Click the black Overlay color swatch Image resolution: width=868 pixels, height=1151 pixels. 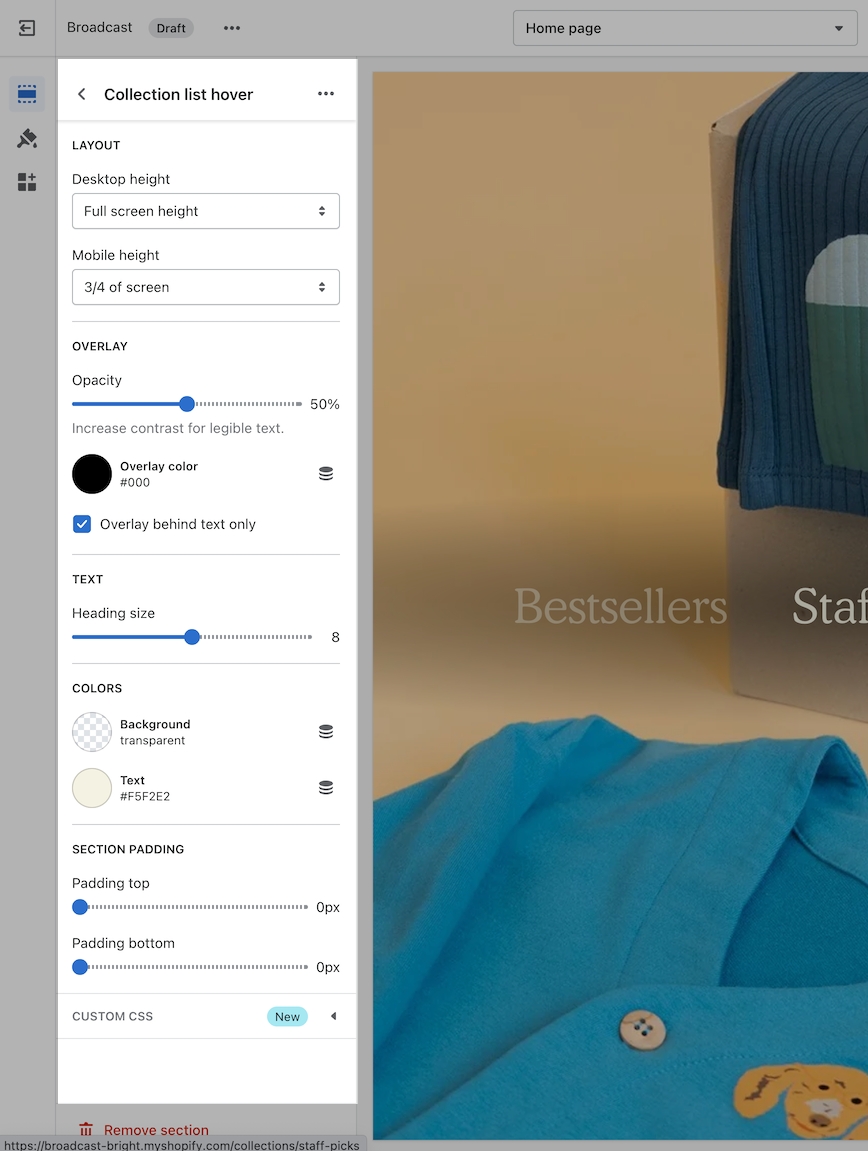pyautogui.click(x=92, y=474)
